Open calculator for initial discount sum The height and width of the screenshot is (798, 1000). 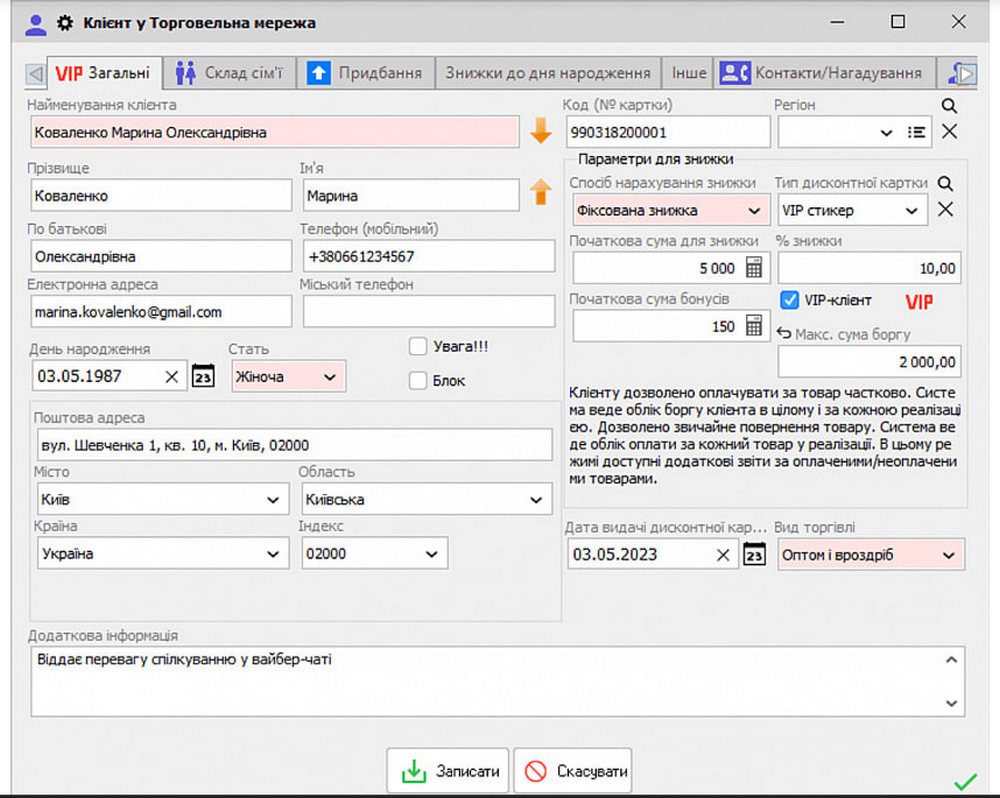point(754,268)
